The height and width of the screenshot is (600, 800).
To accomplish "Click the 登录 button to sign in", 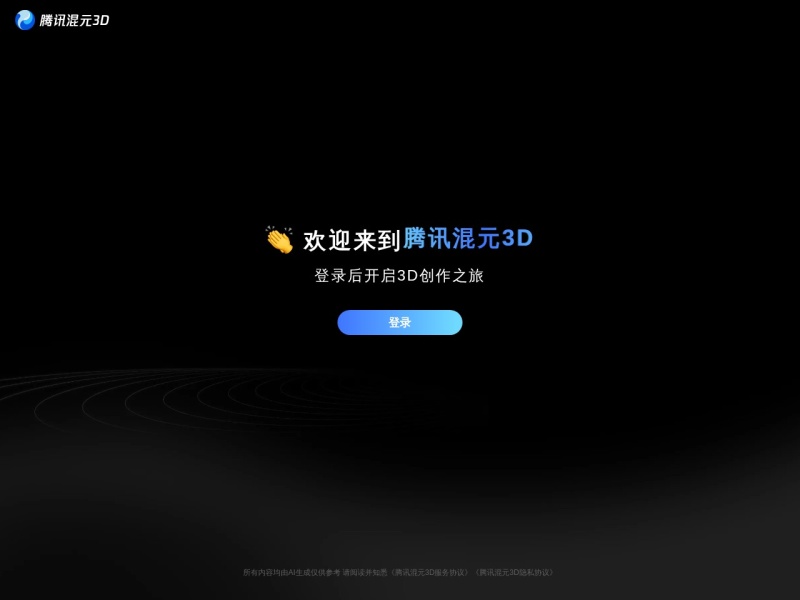I will pyautogui.click(x=400, y=323).
